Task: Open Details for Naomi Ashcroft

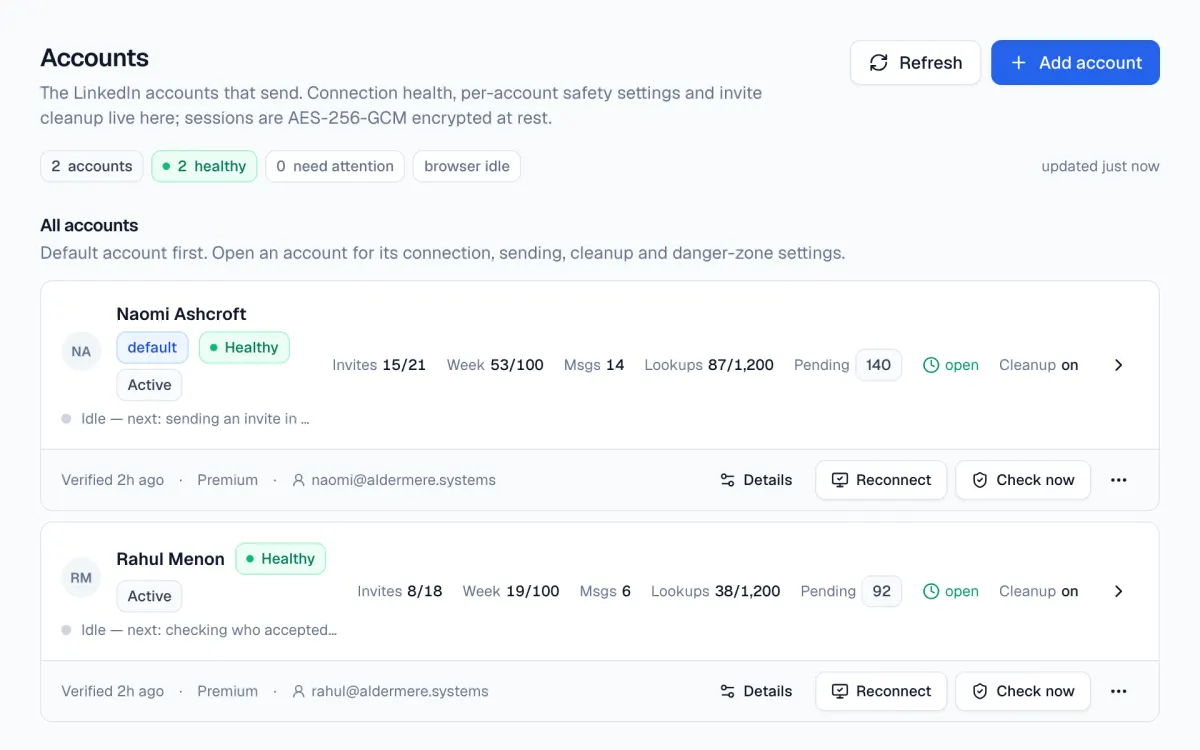Action: pos(756,480)
